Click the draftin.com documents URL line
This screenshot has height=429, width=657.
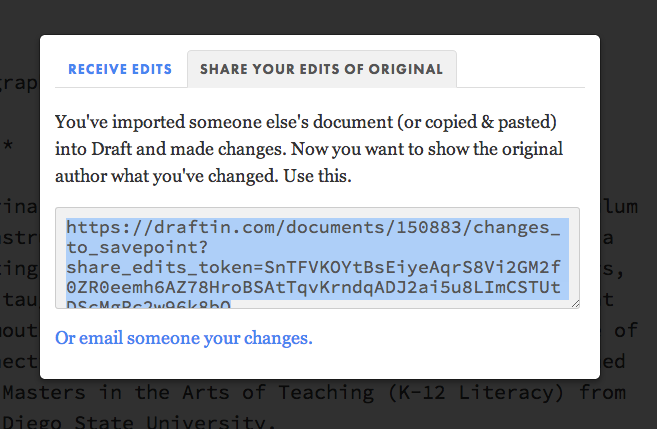(x=313, y=227)
